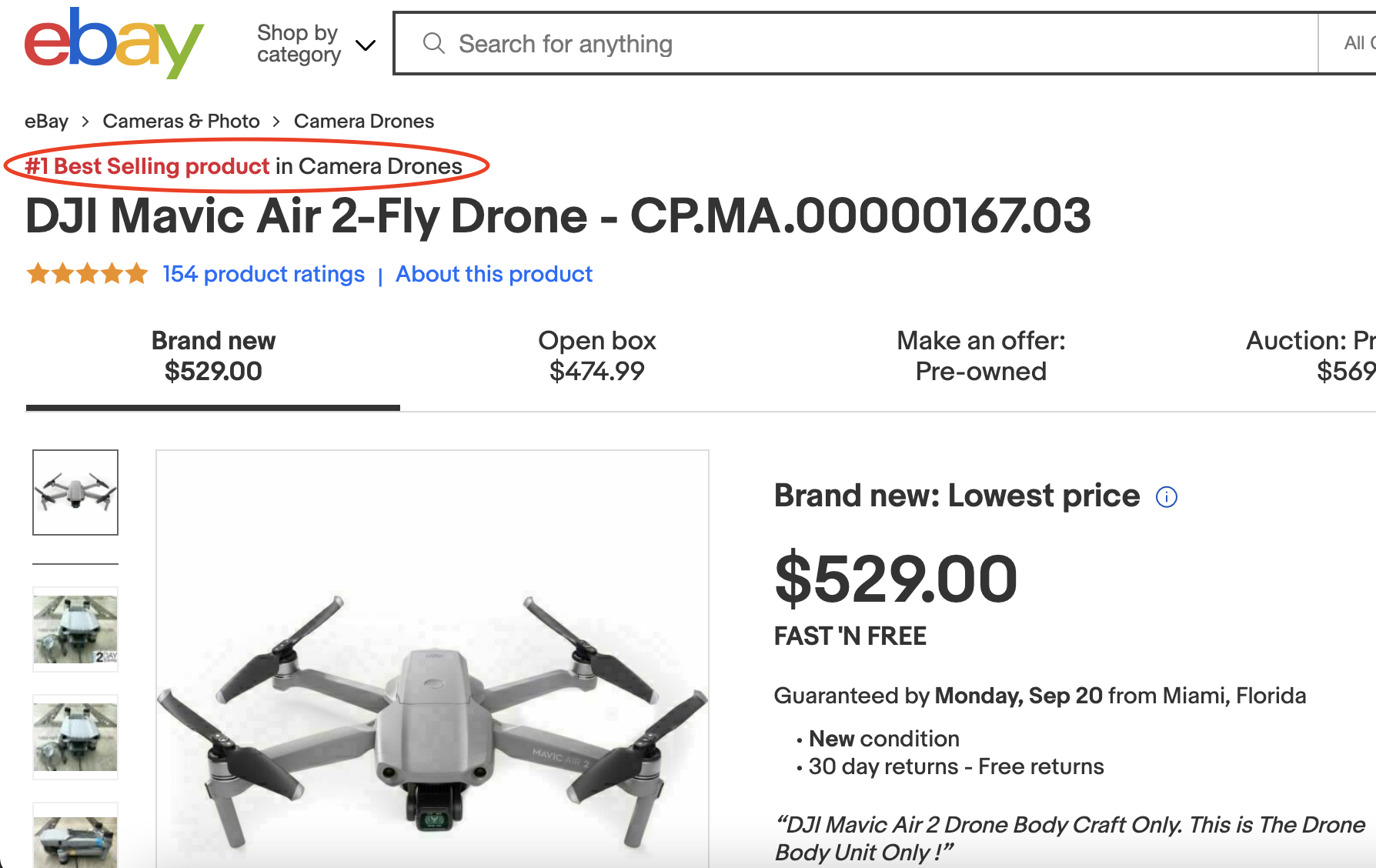Click the five-star rating icons
Screen dimensions: 1376x868
[87, 273]
